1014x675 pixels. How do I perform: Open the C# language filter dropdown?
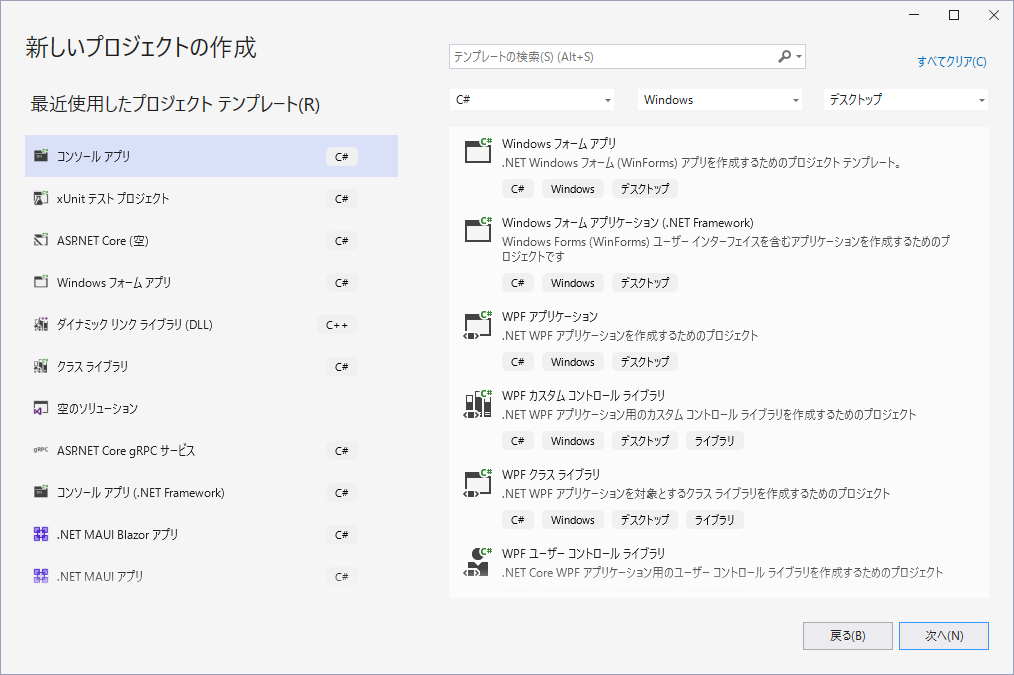[x=532, y=100]
